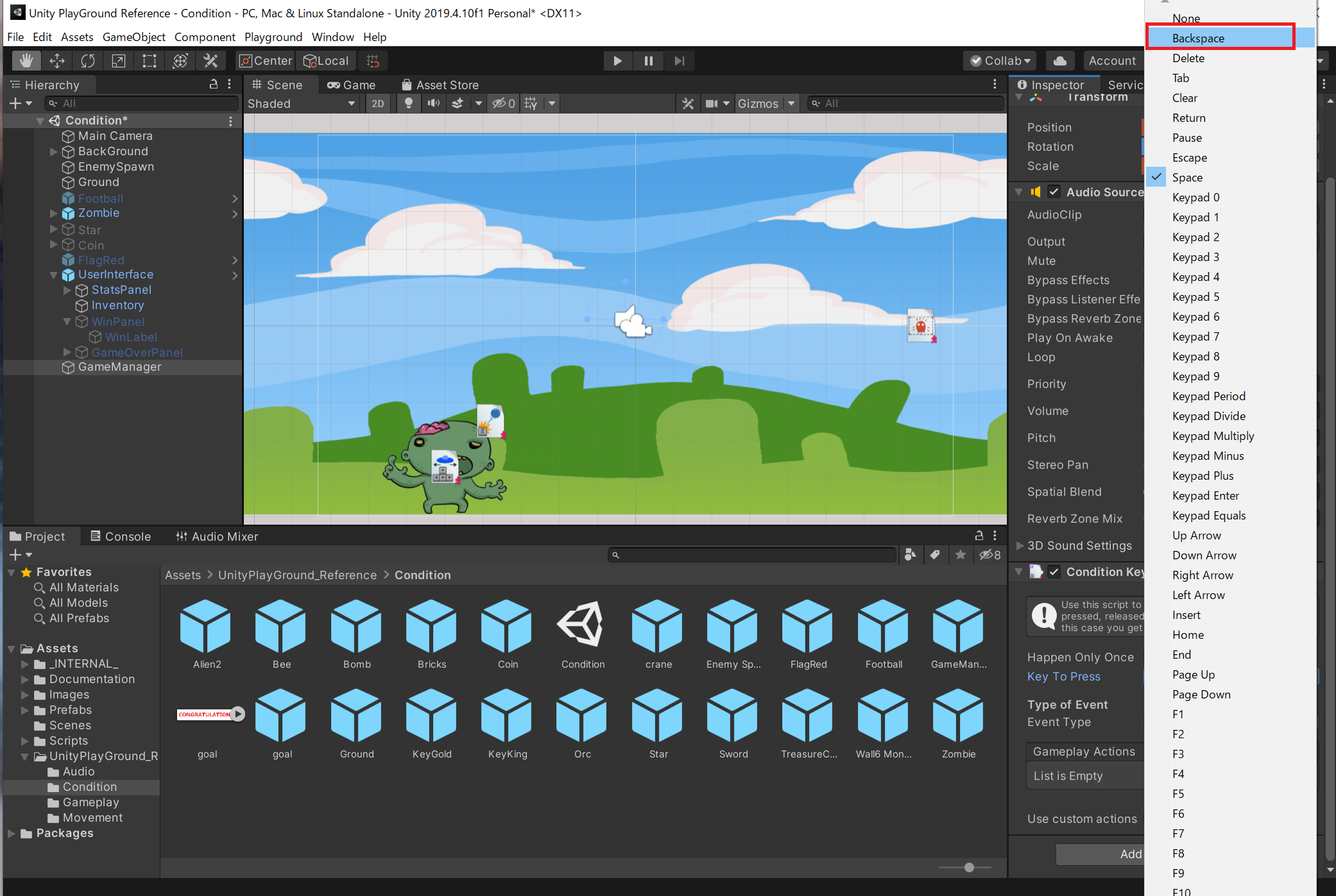Uncheck the Condition Key component checkbox
The width and height of the screenshot is (1336, 896).
(x=1054, y=571)
